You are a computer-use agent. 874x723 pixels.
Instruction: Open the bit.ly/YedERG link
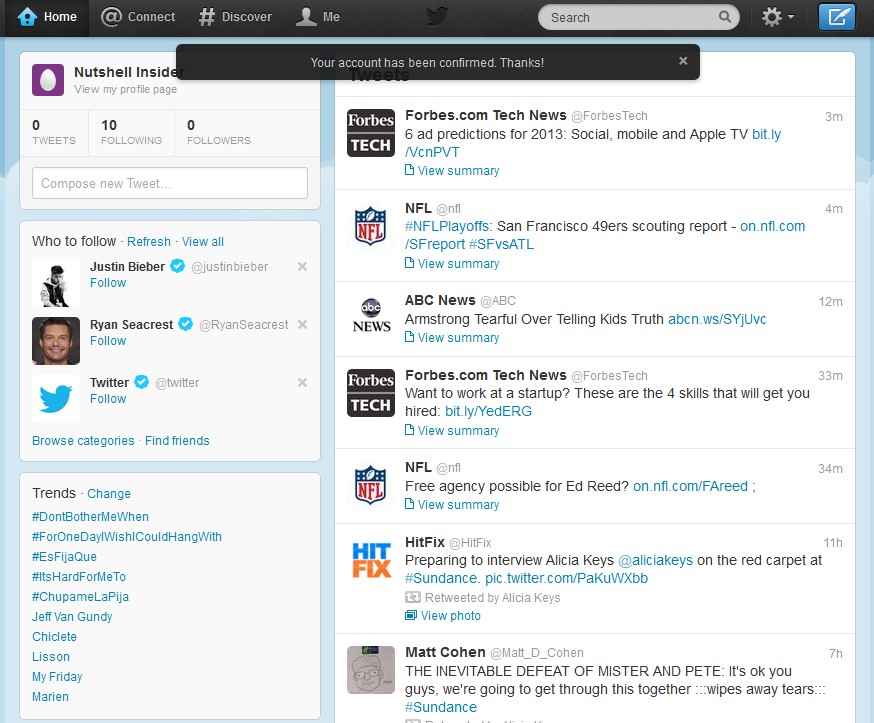[x=488, y=411]
